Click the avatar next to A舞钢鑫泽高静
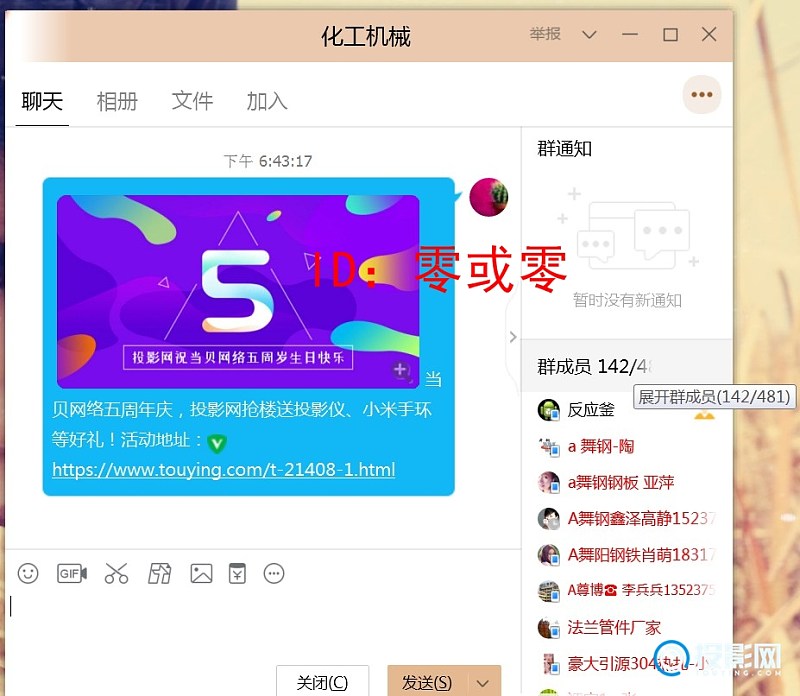Viewport: 800px width, 696px height. [x=549, y=518]
